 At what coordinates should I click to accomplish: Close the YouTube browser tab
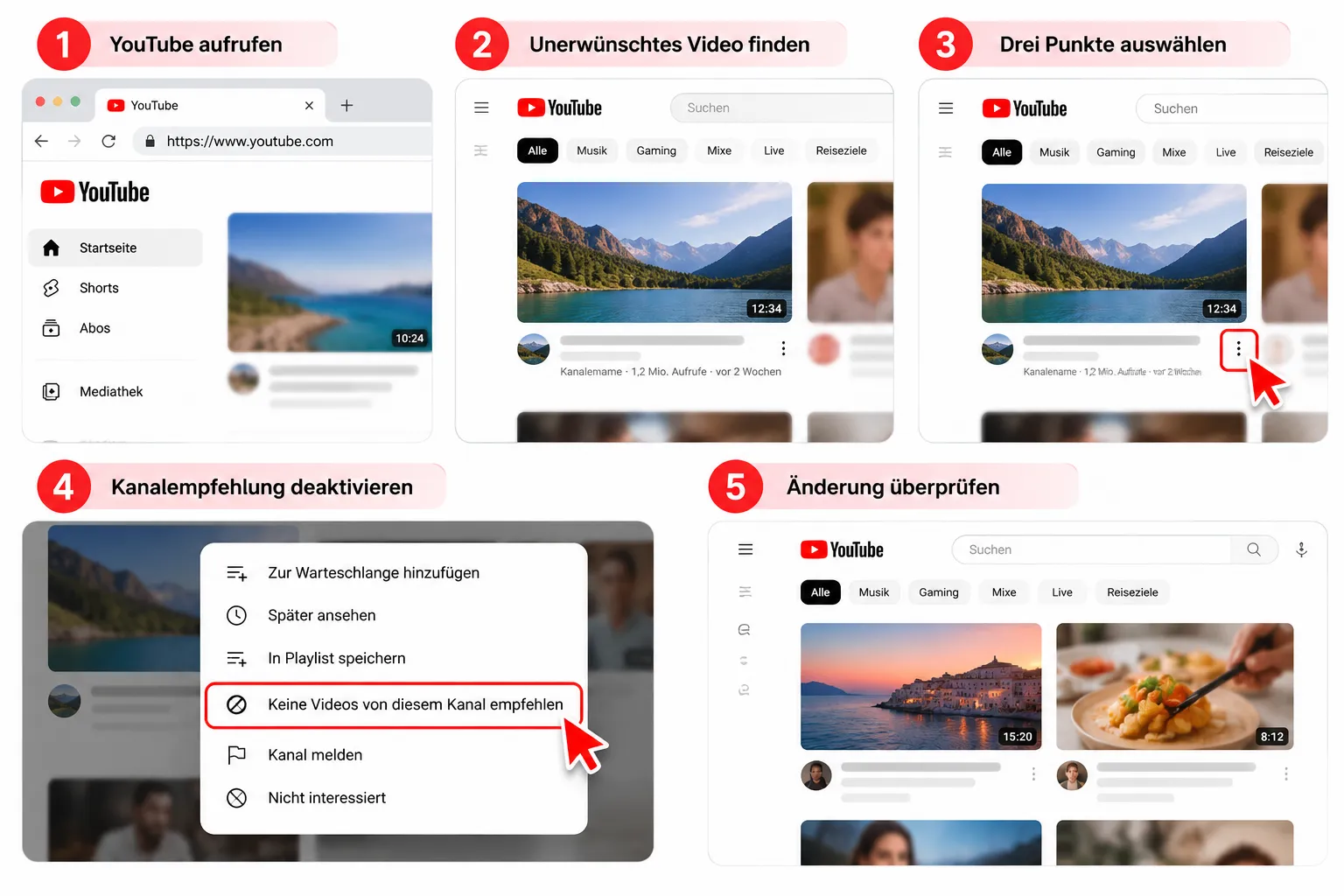[309, 105]
